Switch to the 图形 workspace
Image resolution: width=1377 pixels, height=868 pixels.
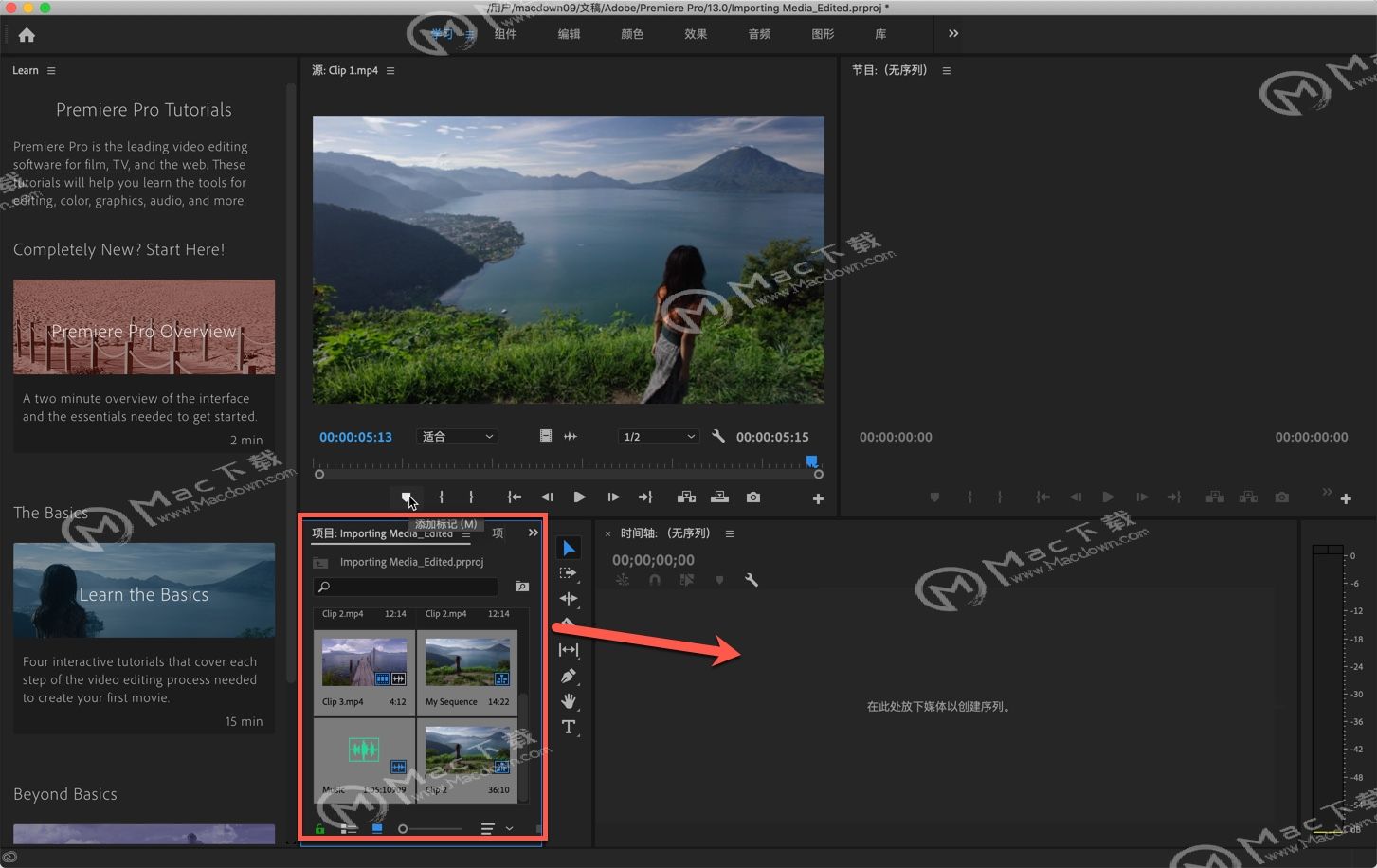(x=823, y=34)
